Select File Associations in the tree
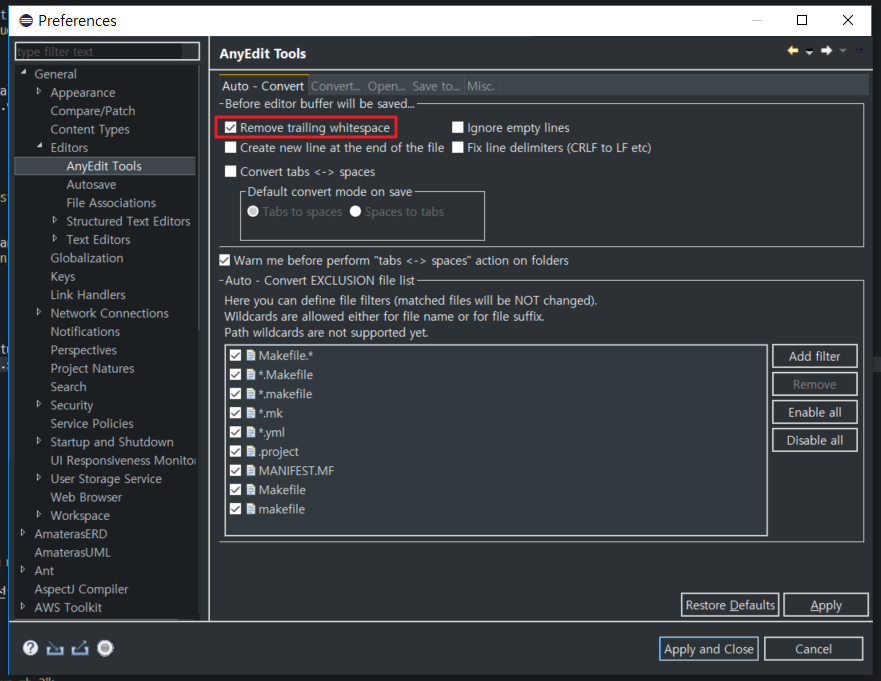The height and width of the screenshot is (681, 881). tap(111, 203)
